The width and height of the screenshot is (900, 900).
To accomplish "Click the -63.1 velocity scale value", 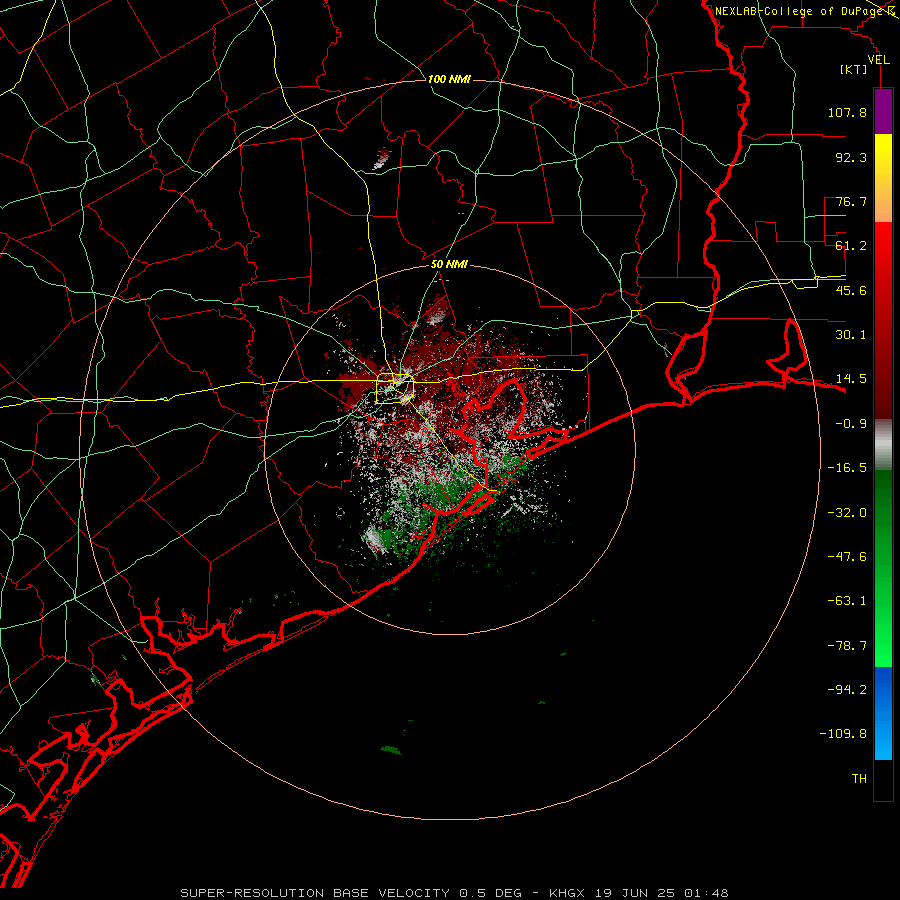I will pos(847,601).
